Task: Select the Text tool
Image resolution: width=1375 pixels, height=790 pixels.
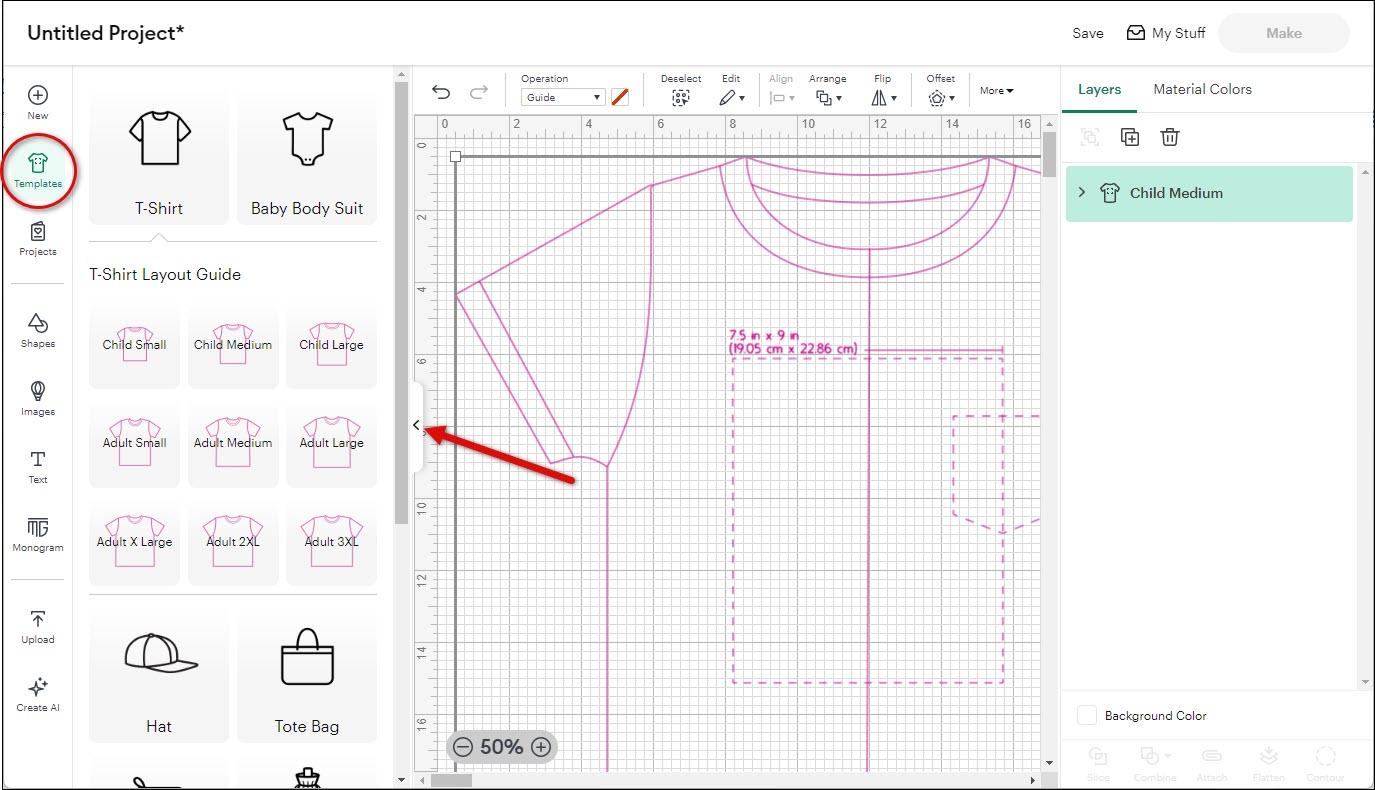Action: point(37,466)
